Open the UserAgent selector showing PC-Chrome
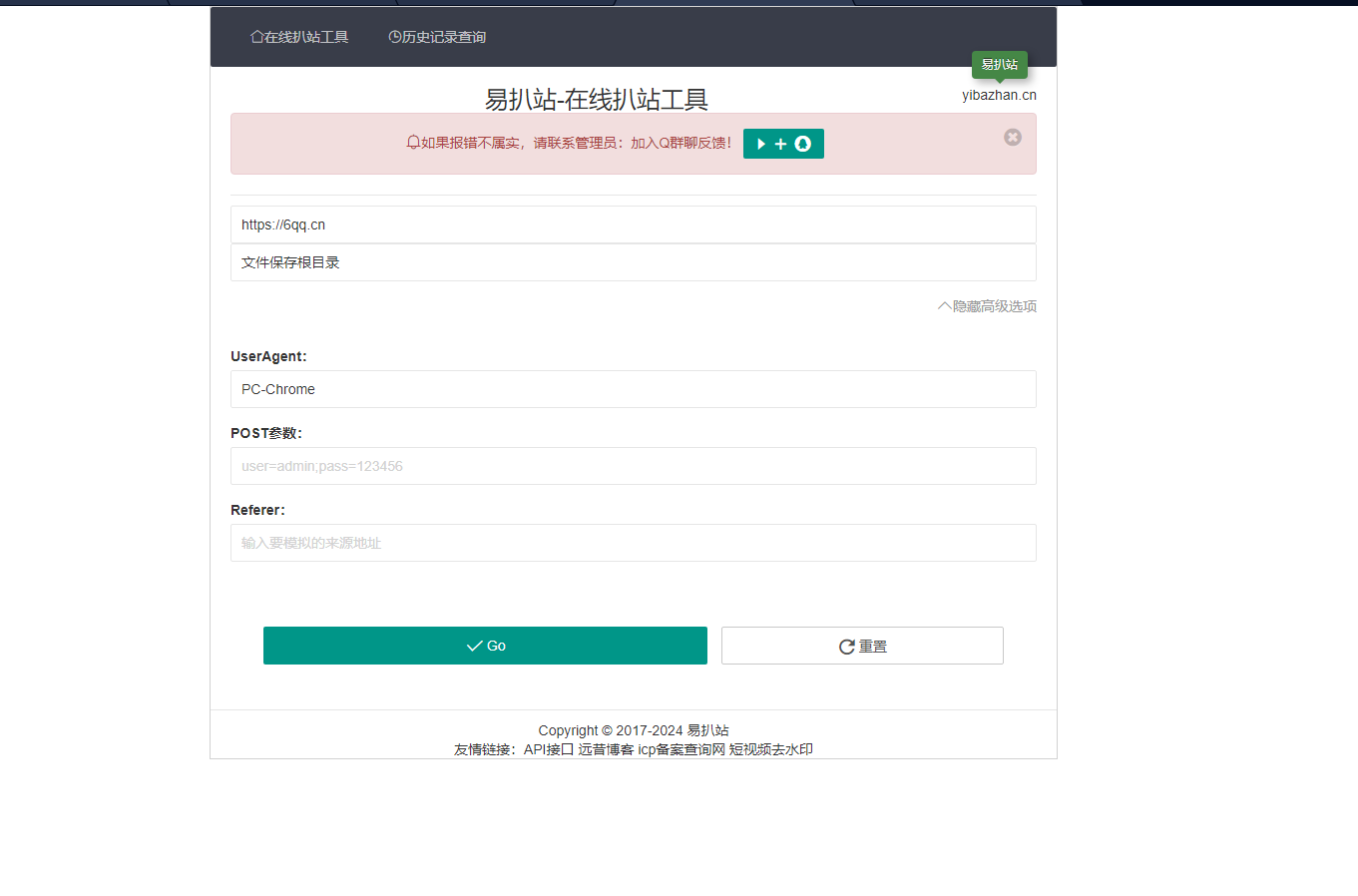 point(634,389)
